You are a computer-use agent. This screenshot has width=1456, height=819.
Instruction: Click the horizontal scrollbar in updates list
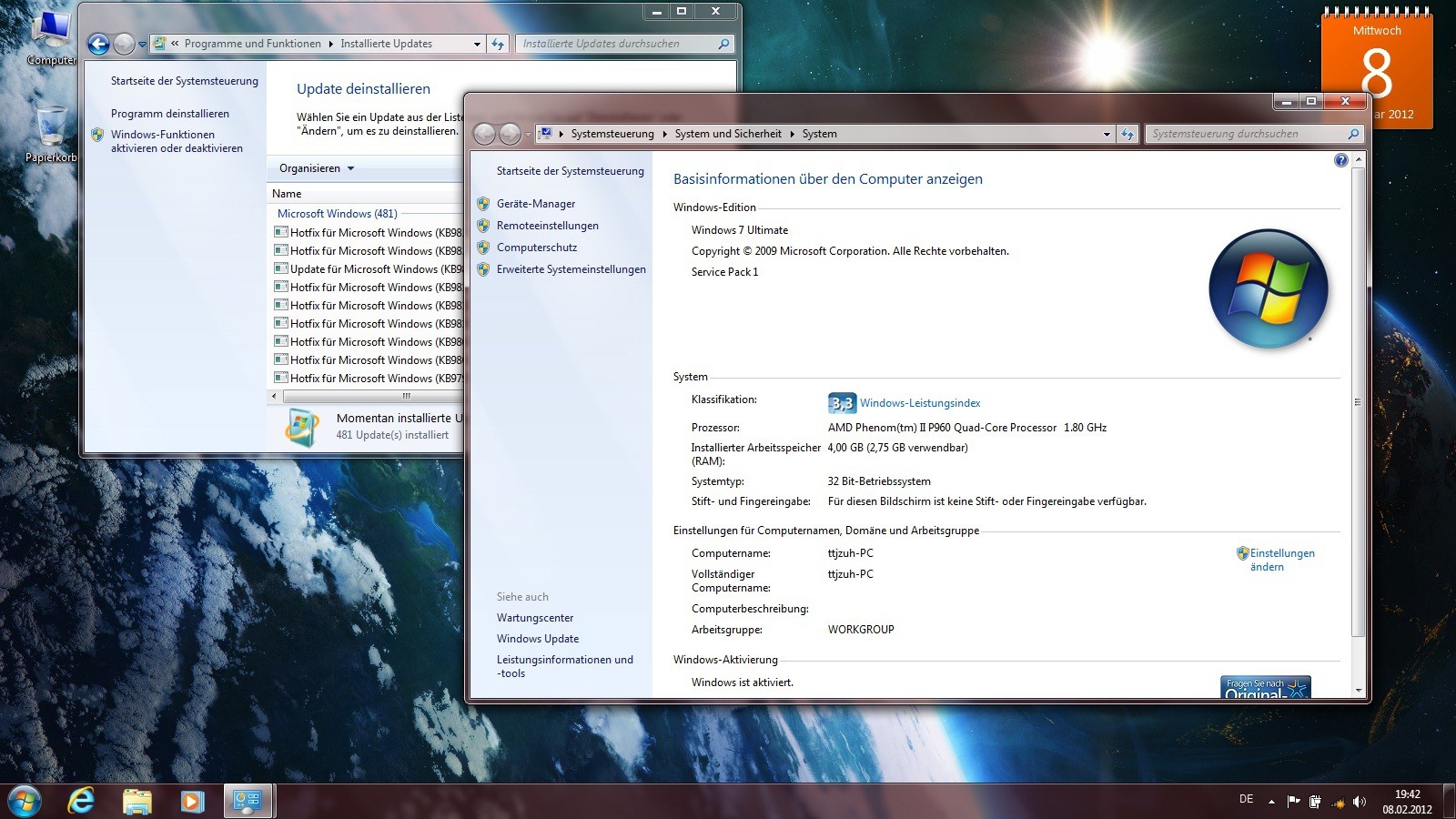(373, 397)
